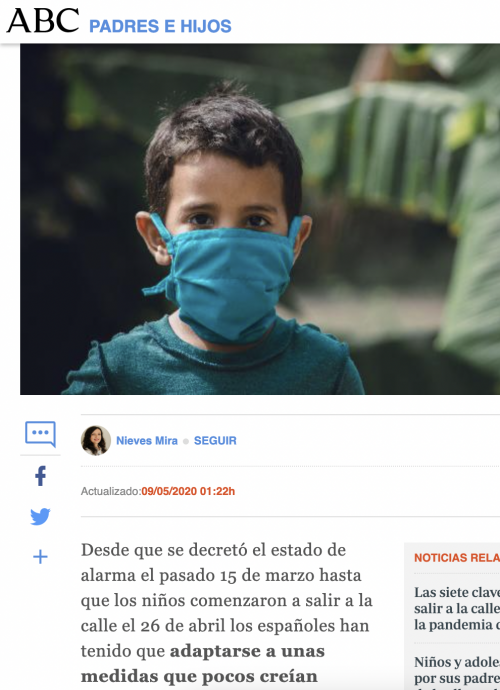Open related article 'Las siete claves'
500x690 pixels.
pyautogui.click(x=457, y=609)
